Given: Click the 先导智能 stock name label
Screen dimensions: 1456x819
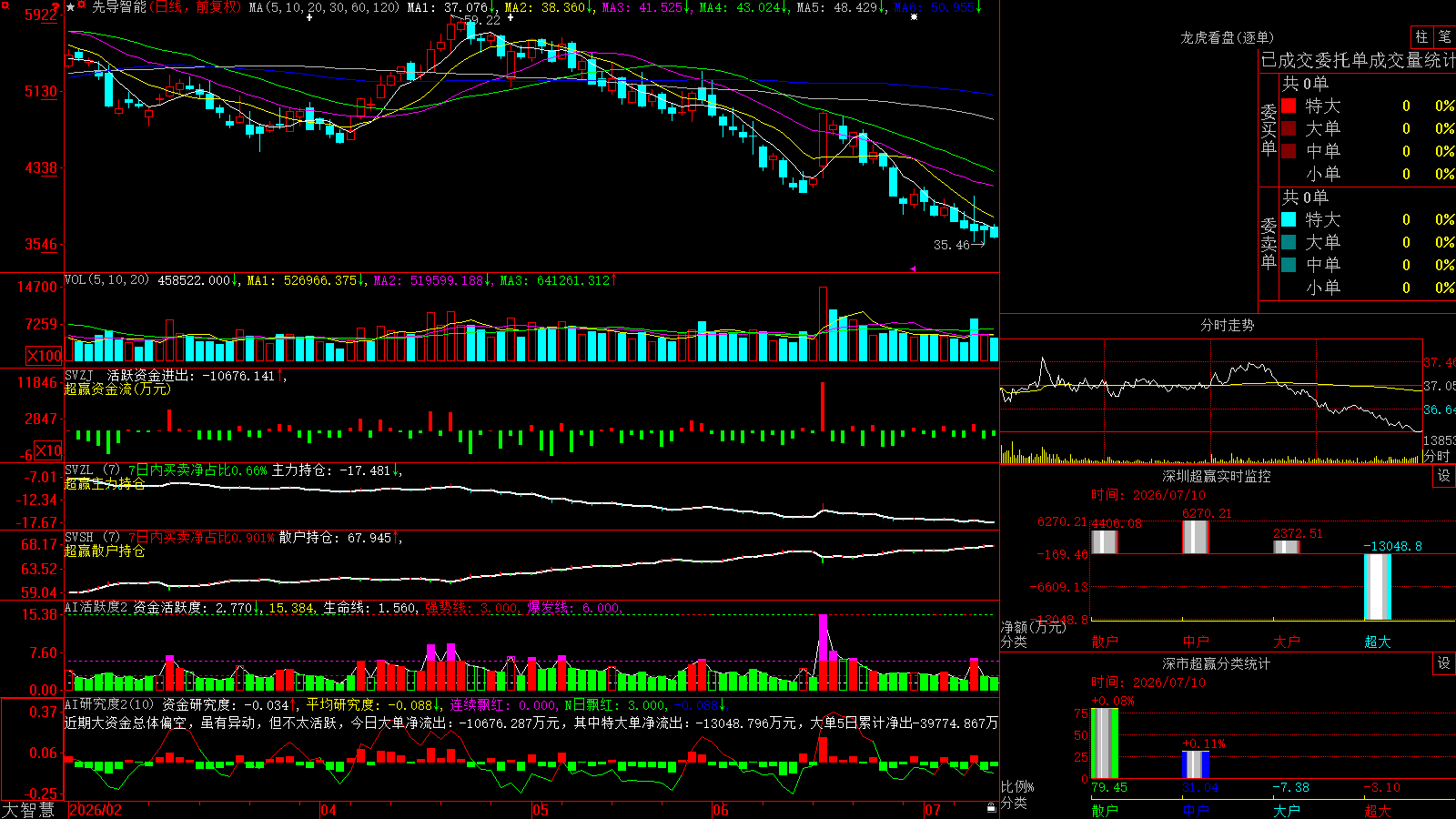Looking at the screenshot, I should pos(119,7).
